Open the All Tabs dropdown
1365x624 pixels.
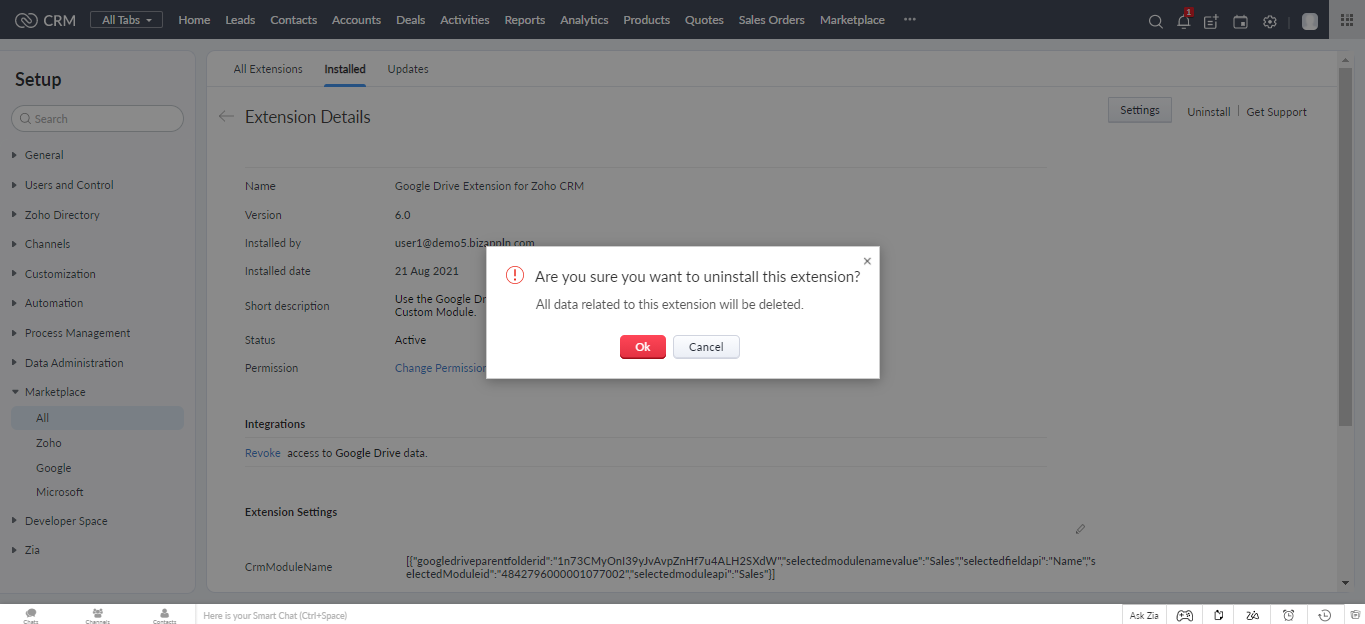(126, 20)
